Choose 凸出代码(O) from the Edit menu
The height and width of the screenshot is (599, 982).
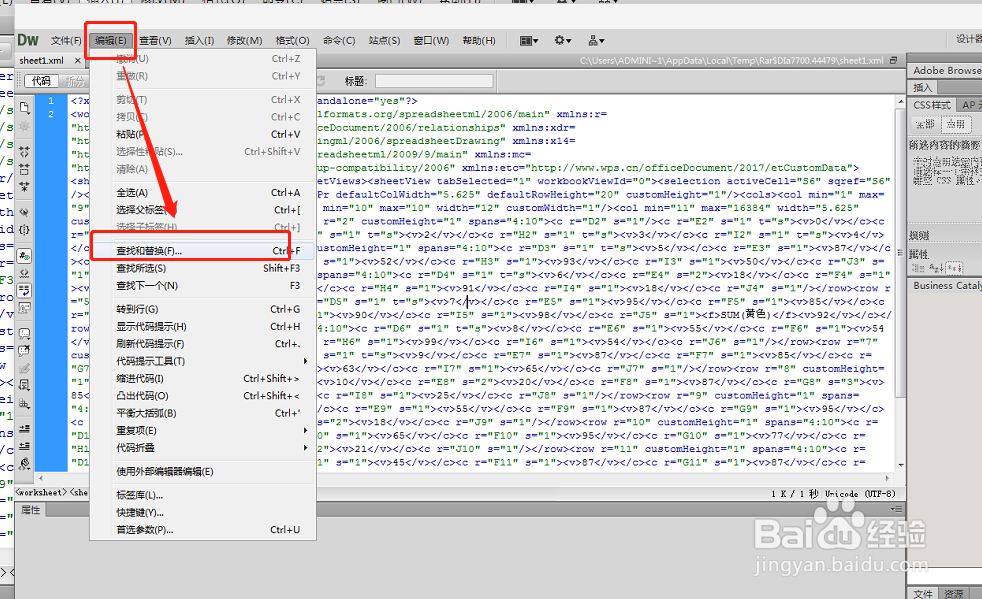click(x=202, y=396)
